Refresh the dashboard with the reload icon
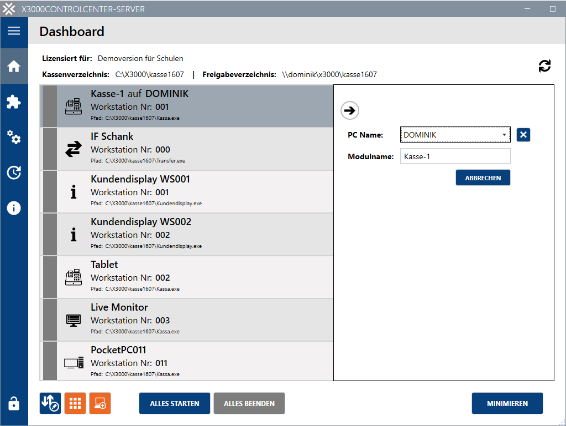The height and width of the screenshot is (426, 566). click(x=544, y=66)
